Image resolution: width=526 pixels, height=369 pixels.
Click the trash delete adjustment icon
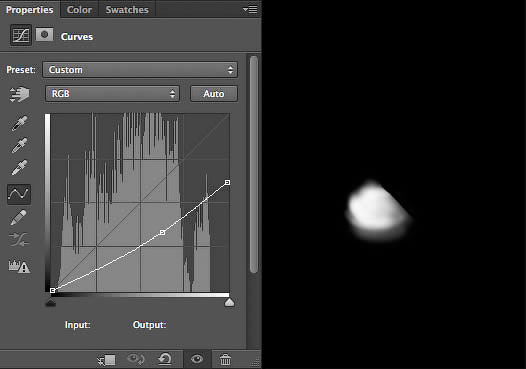pos(225,359)
